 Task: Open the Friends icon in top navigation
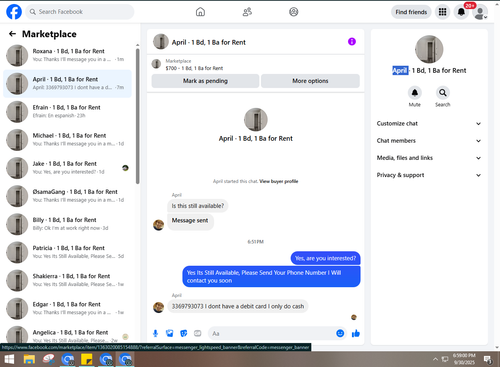[247, 12]
